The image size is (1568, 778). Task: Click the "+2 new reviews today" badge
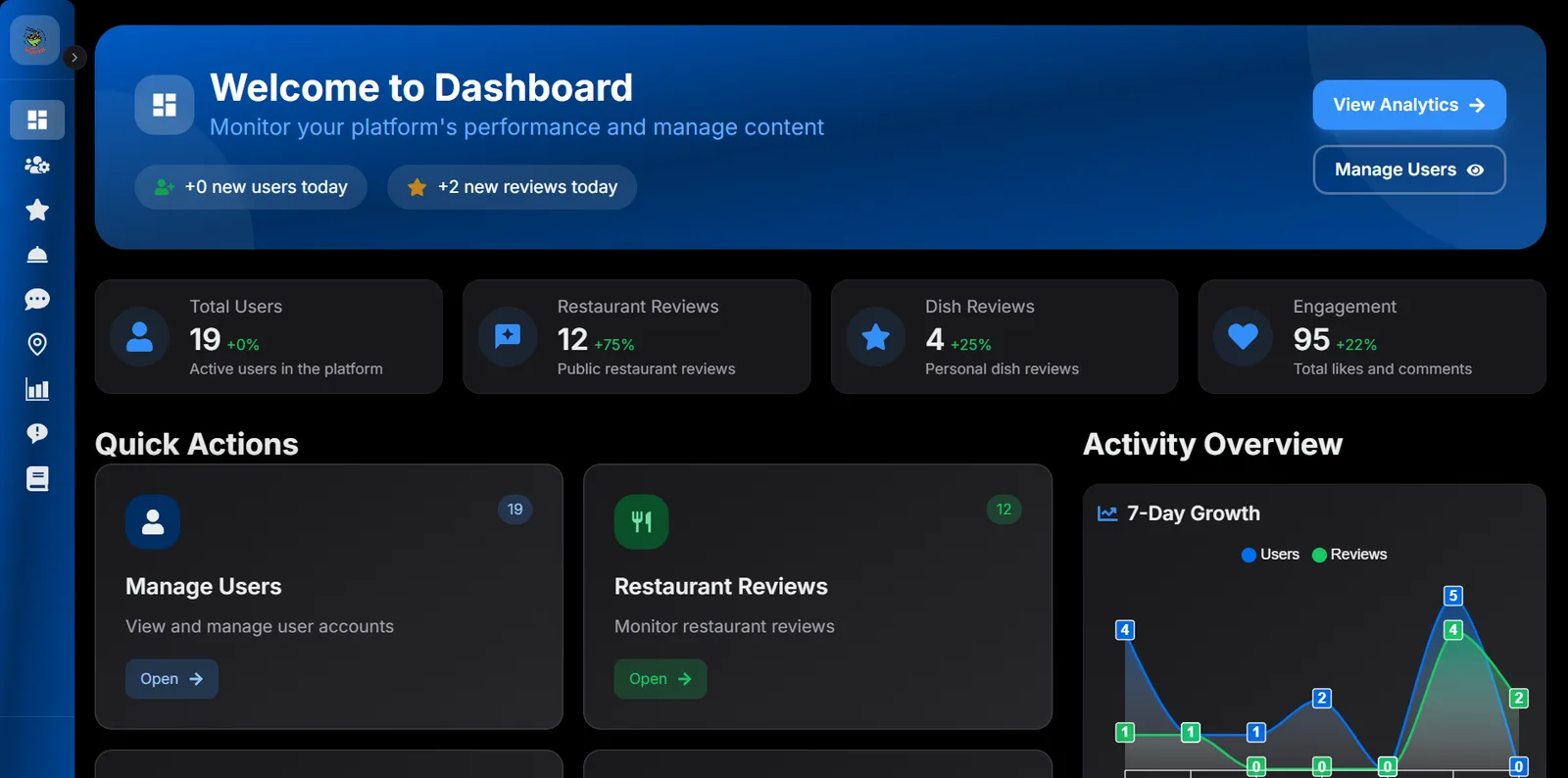512,187
